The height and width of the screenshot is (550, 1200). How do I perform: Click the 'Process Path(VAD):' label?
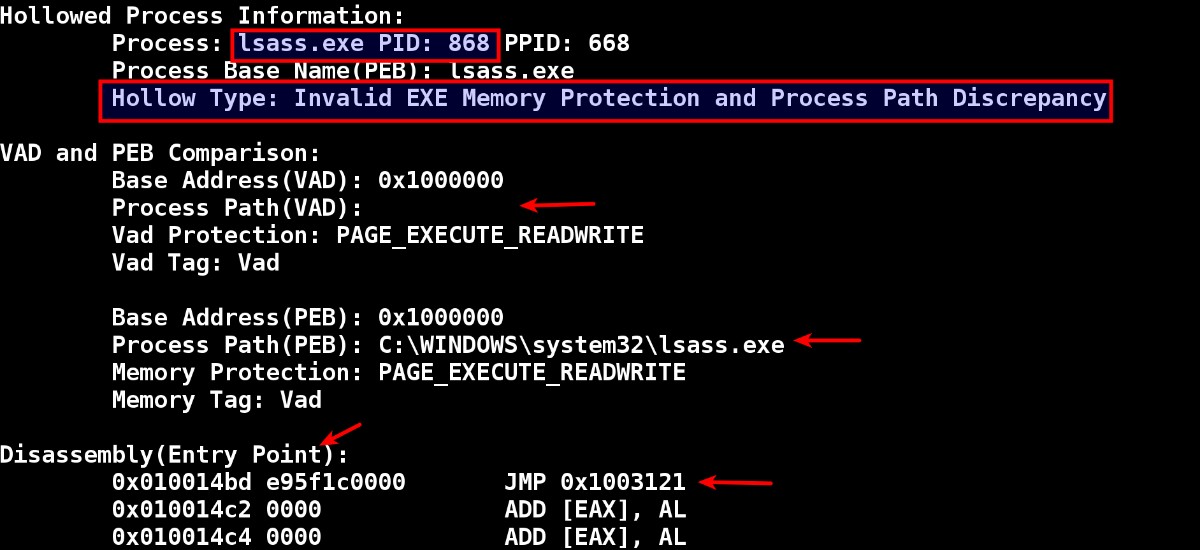[x=236, y=208]
